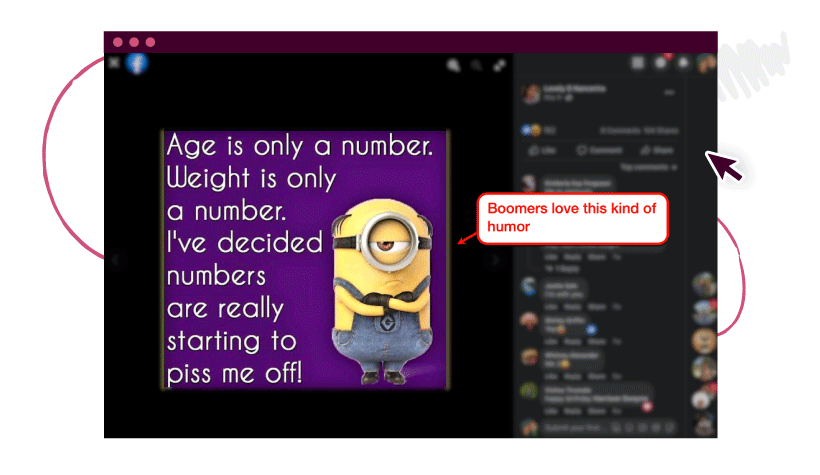The height and width of the screenshot is (475, 820).
Task: Open the Top comments sort dropdown
Action: tap(648, 167)
